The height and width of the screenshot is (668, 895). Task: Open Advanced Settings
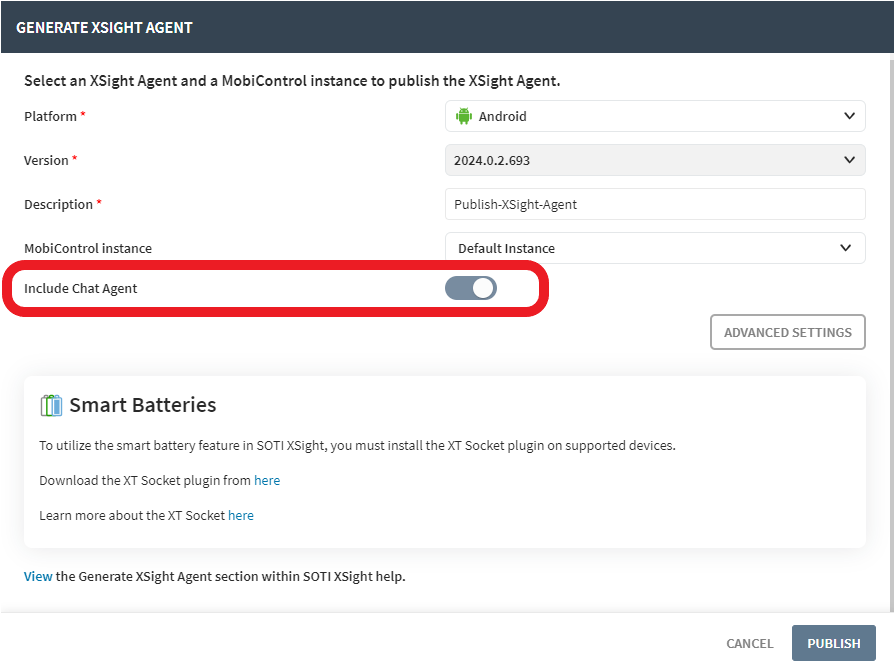pos(787,332)
